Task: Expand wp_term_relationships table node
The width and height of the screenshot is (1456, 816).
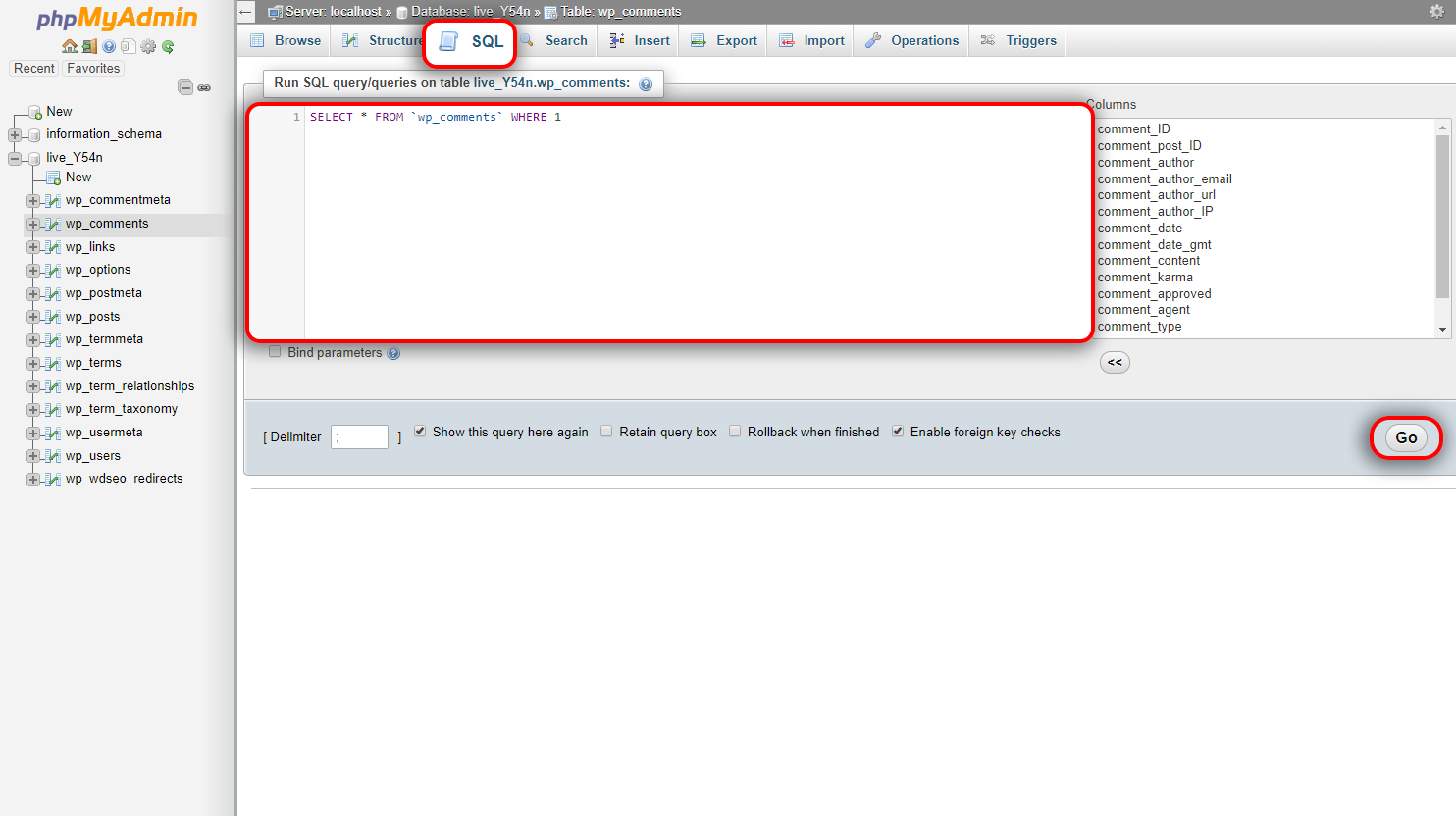Action: click(x=33, y=386)
